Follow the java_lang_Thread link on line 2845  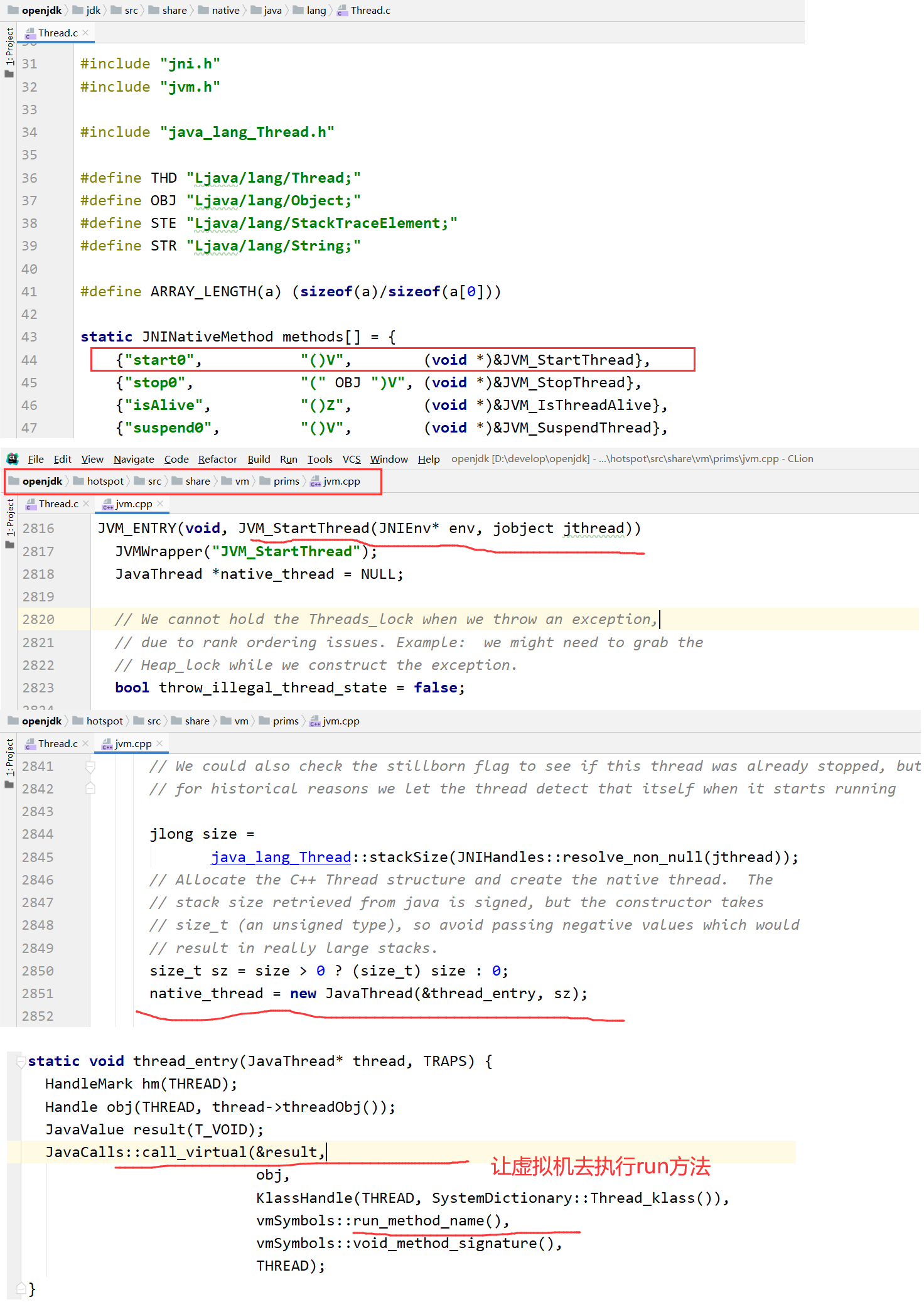coord(281,857)
